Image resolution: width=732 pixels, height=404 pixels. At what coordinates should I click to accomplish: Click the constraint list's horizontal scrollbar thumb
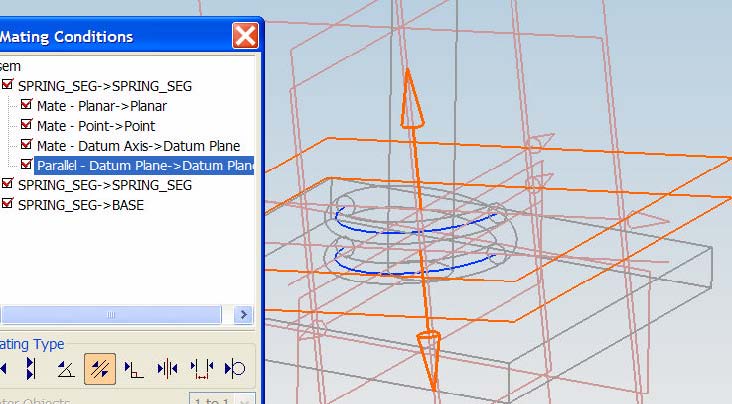[110, 315]
